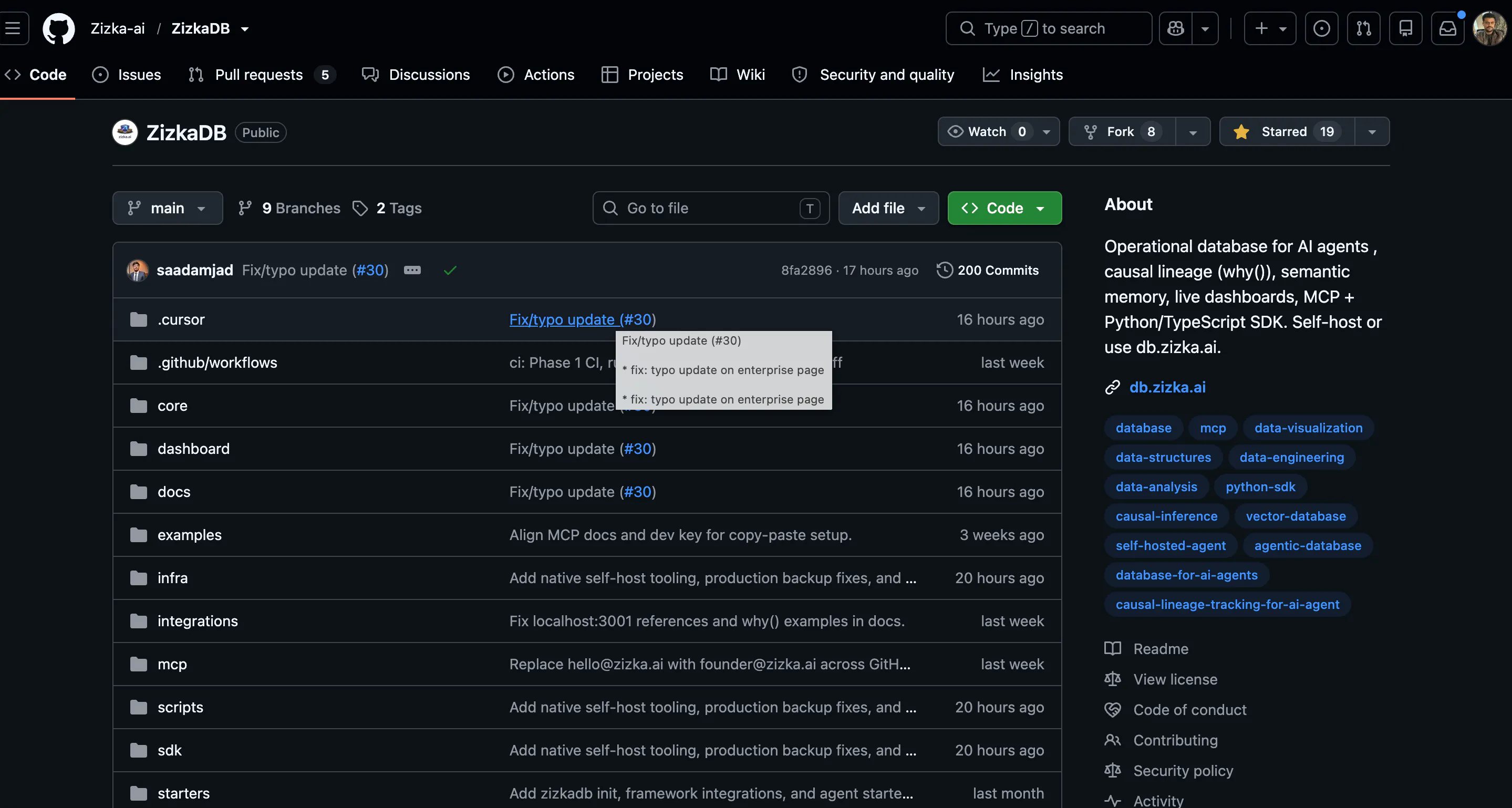Click the ZizkaDB repository avatar

tap(125, 132)
